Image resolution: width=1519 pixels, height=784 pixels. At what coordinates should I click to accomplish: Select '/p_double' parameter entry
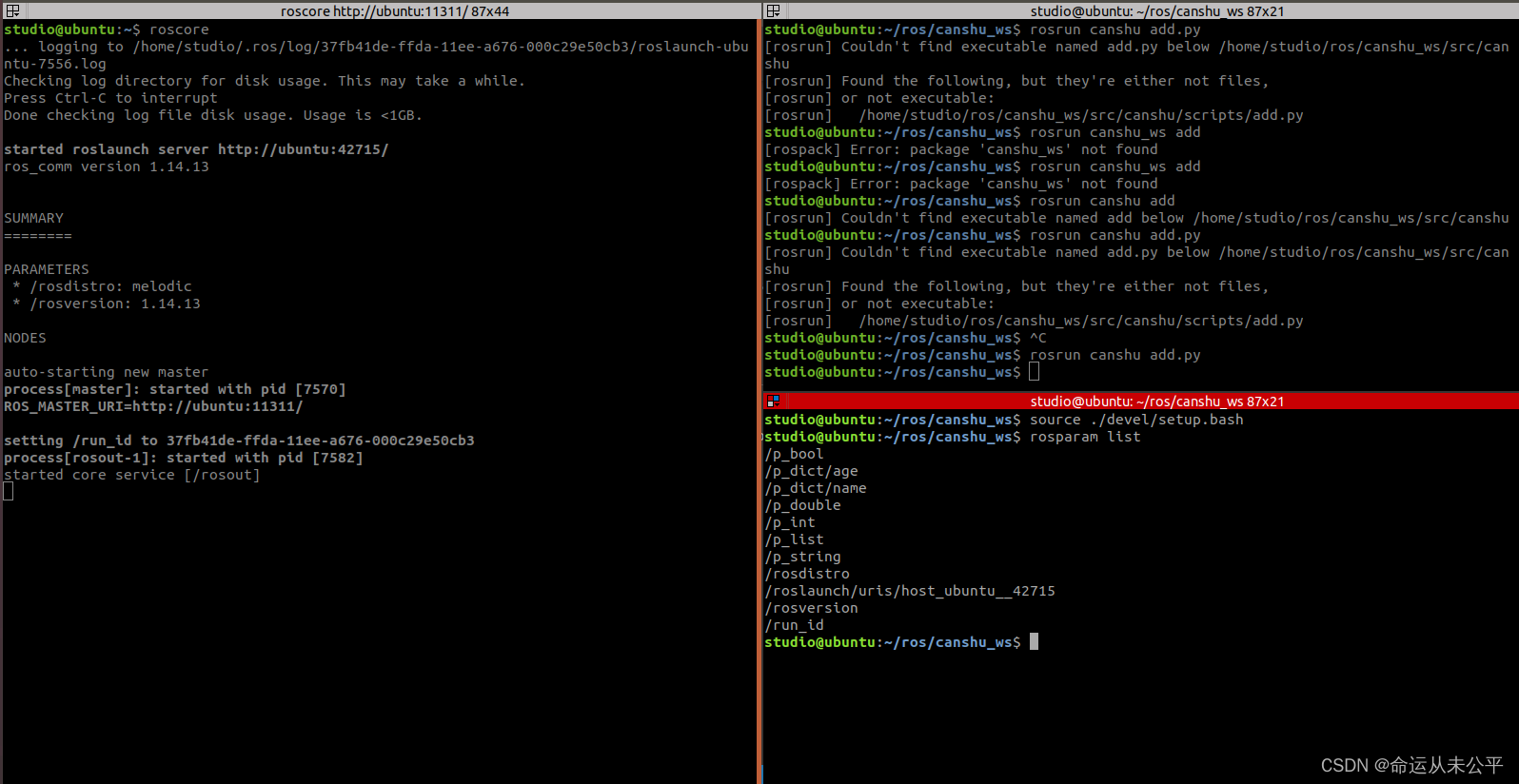(802, 505)
